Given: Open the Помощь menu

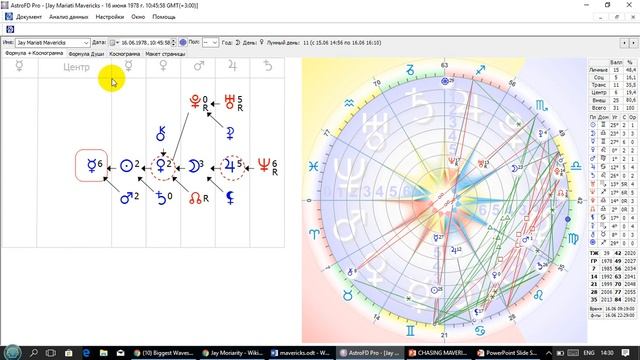Looking at the screenshot, I should point(164,17).
